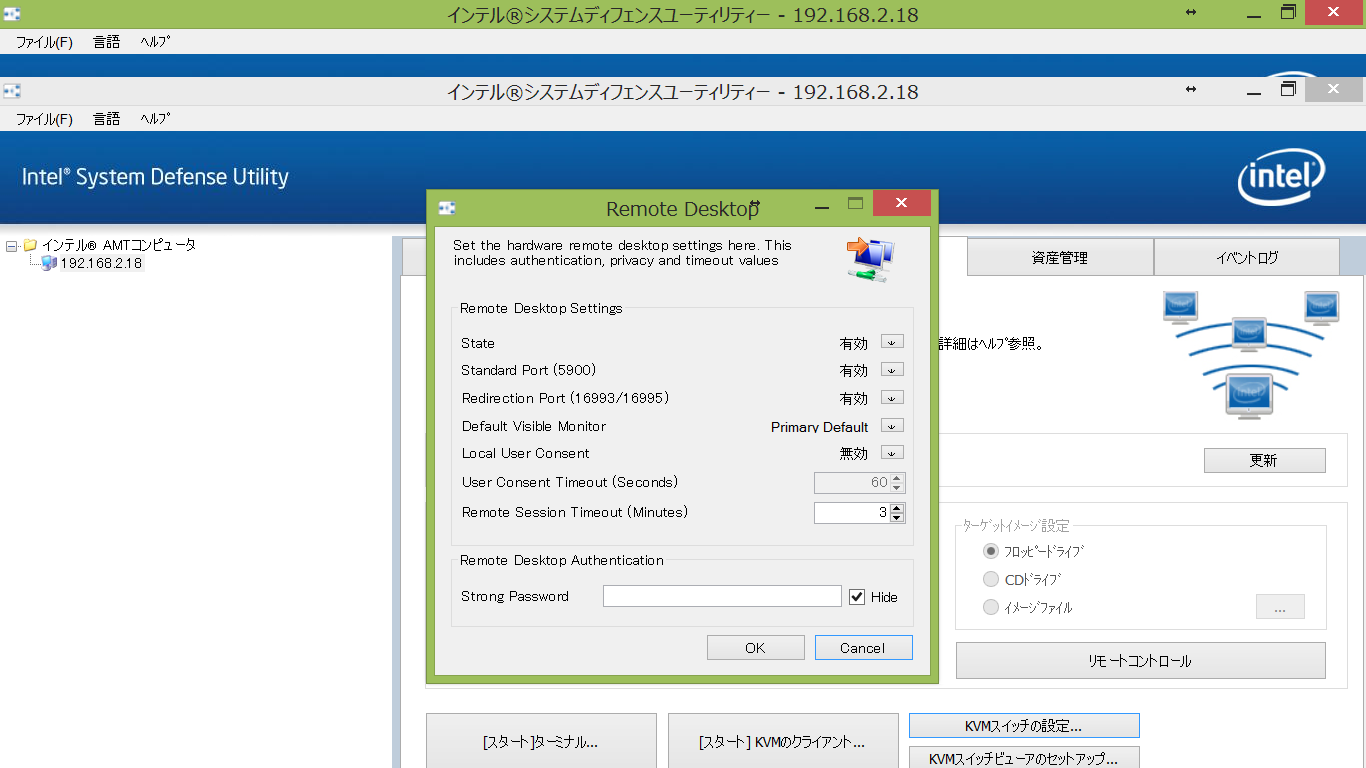1366x768 pixels.
Task: Click Cancel in the Remote Desktop dialog
Action: tap(863, 648)
